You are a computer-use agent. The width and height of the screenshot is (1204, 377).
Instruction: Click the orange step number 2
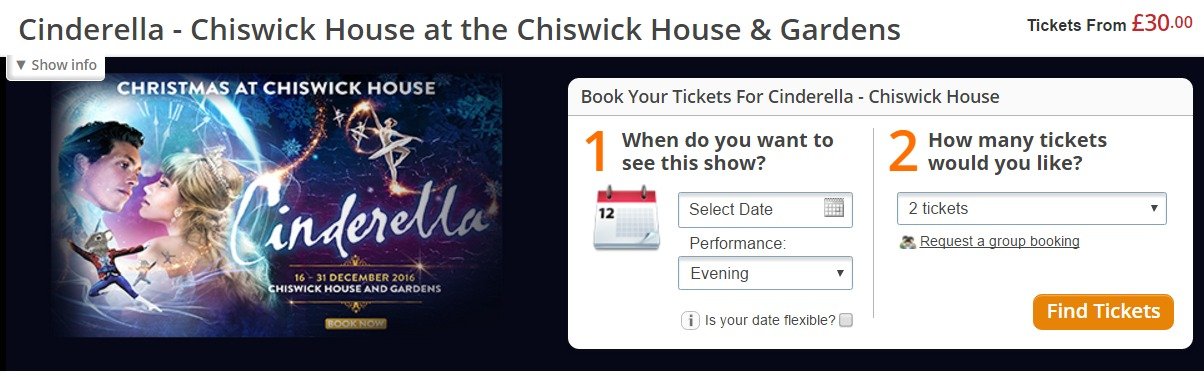[x=903, y=152]
